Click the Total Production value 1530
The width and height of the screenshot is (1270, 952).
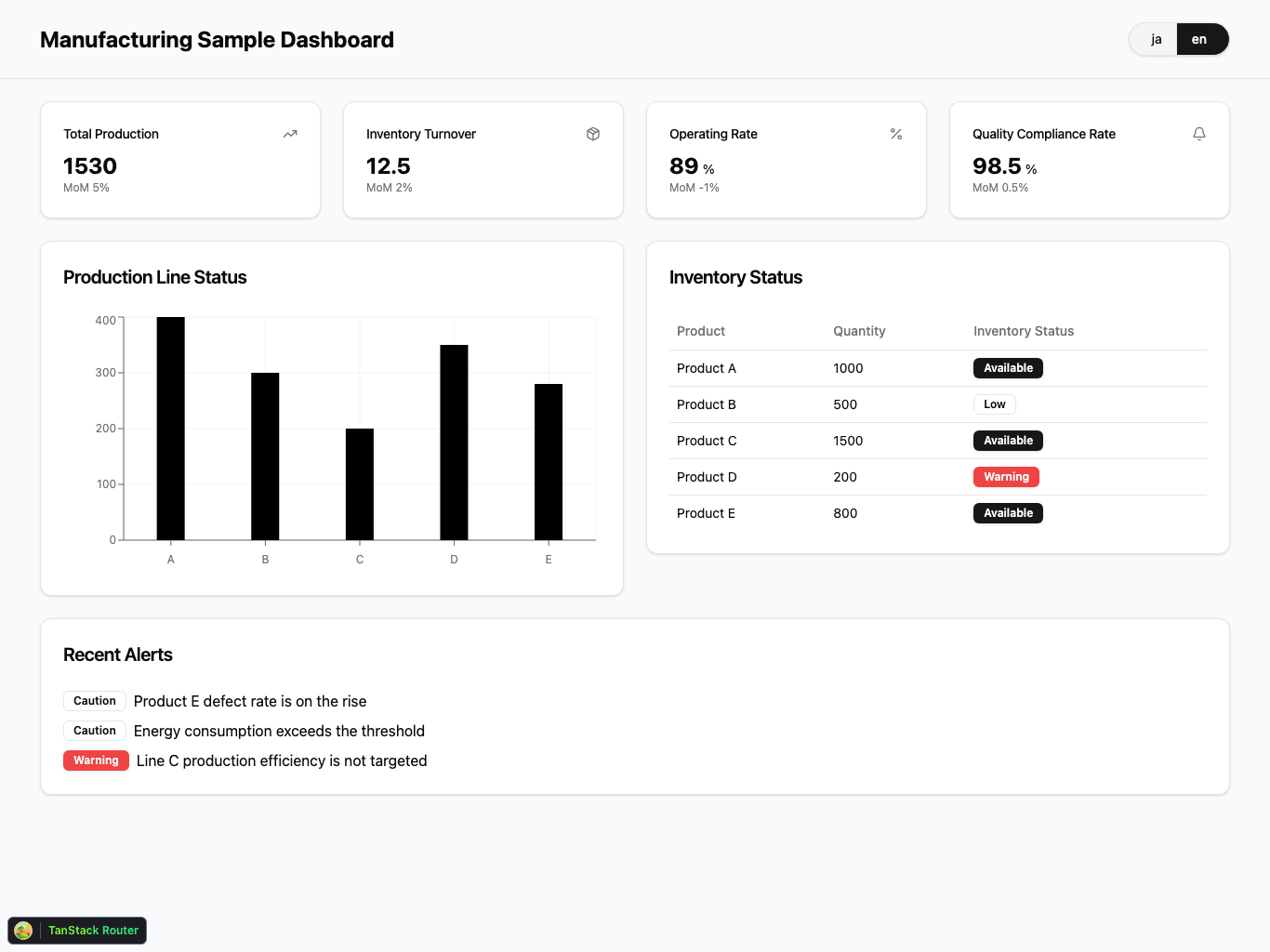[x=90, y=166]
